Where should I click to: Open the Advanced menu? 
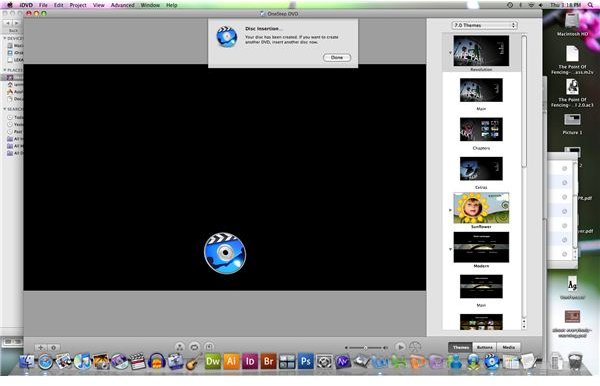click(x=122, y=5)
